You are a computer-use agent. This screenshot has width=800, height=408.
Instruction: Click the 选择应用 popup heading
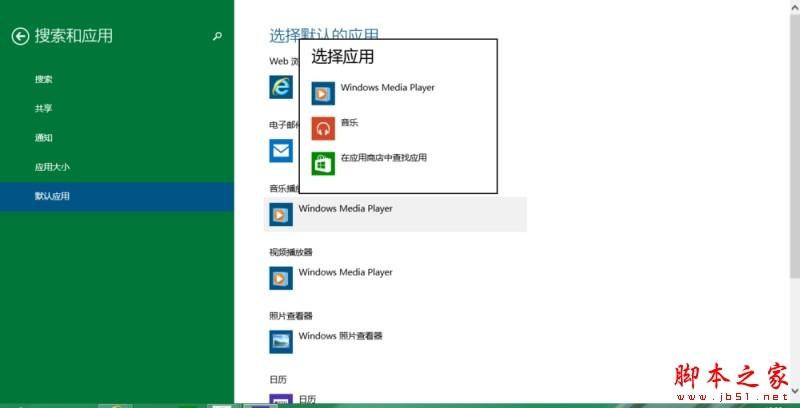tap(342, 57)
